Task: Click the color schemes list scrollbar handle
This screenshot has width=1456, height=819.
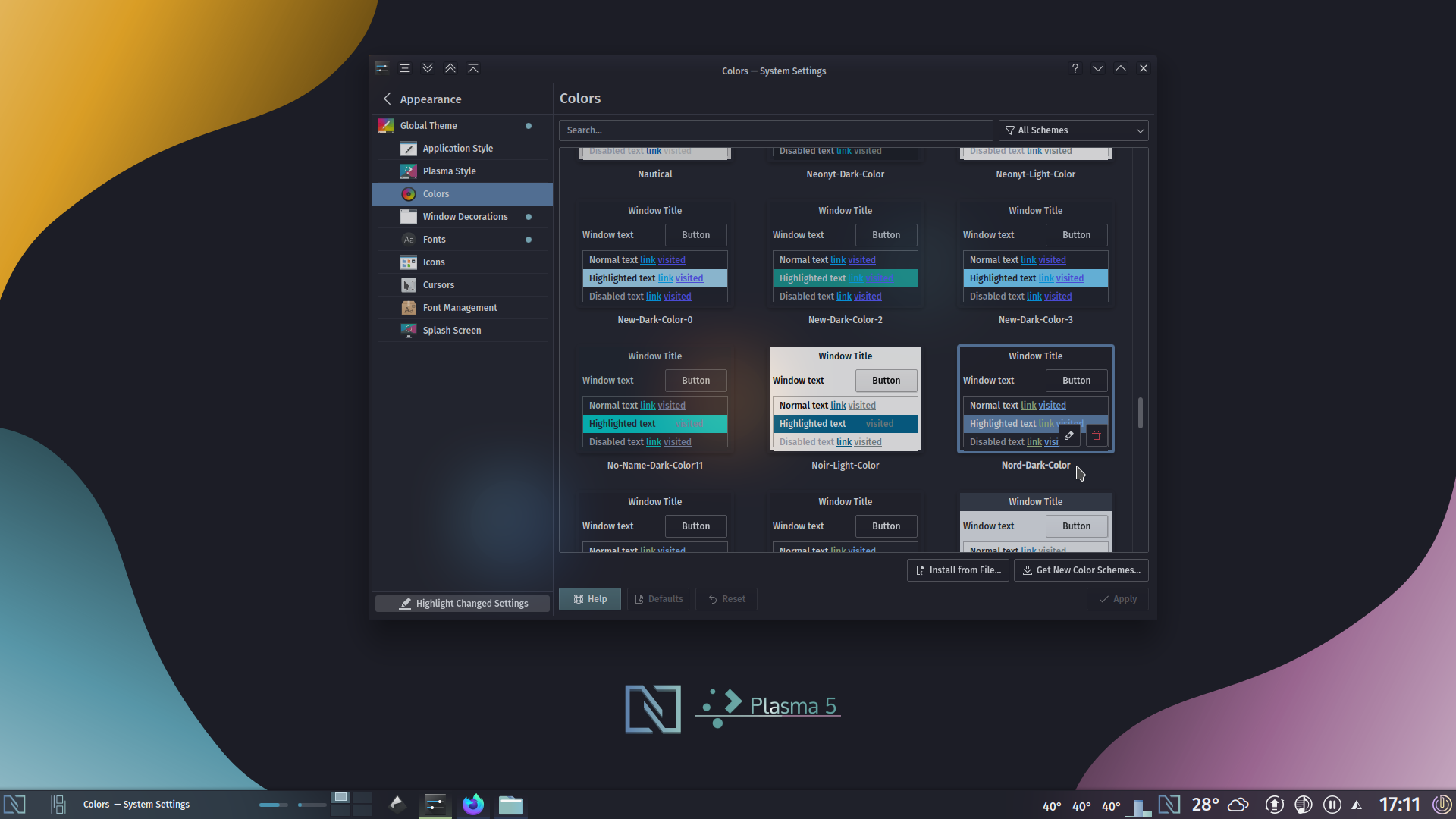Action: point(1141,413)
